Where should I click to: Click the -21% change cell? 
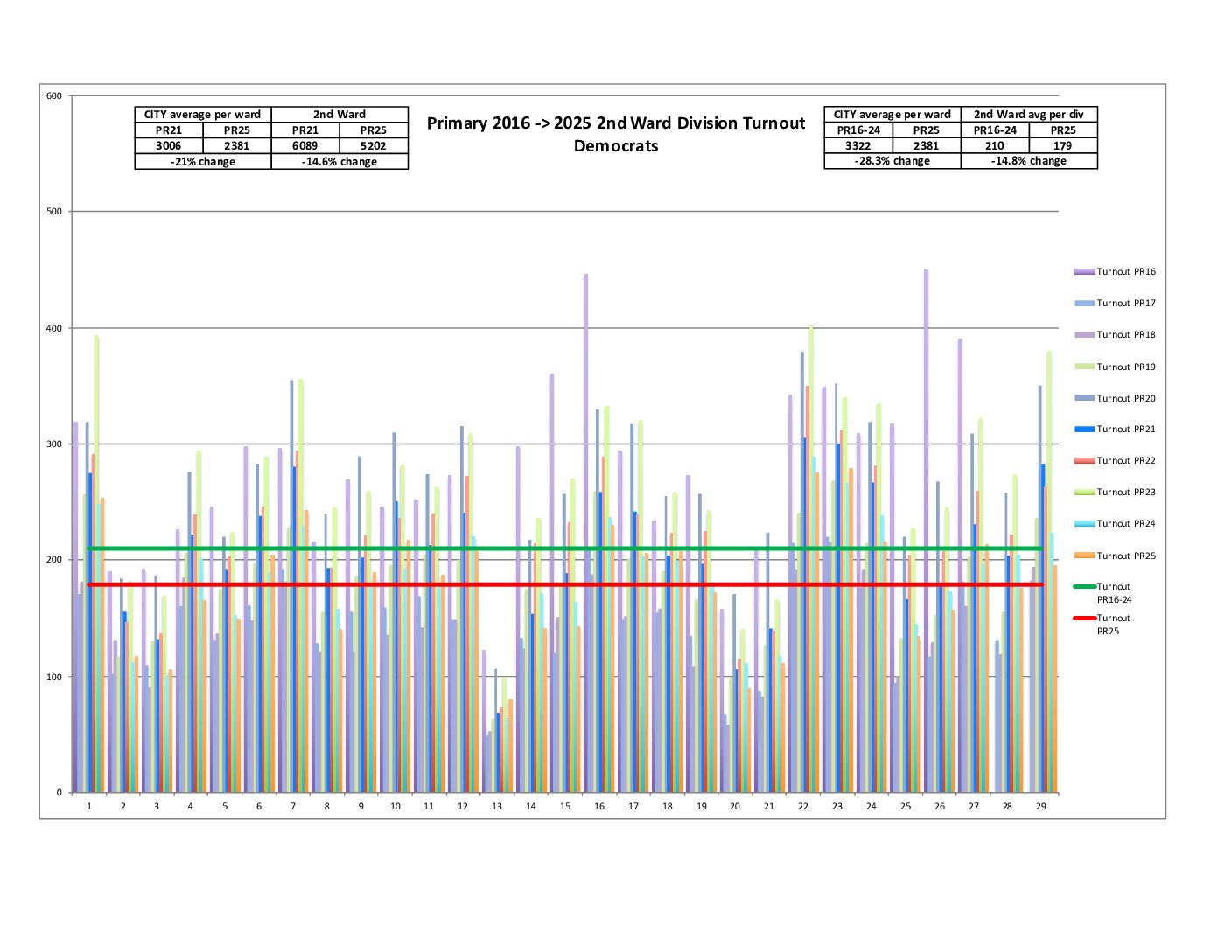[203, 162]
